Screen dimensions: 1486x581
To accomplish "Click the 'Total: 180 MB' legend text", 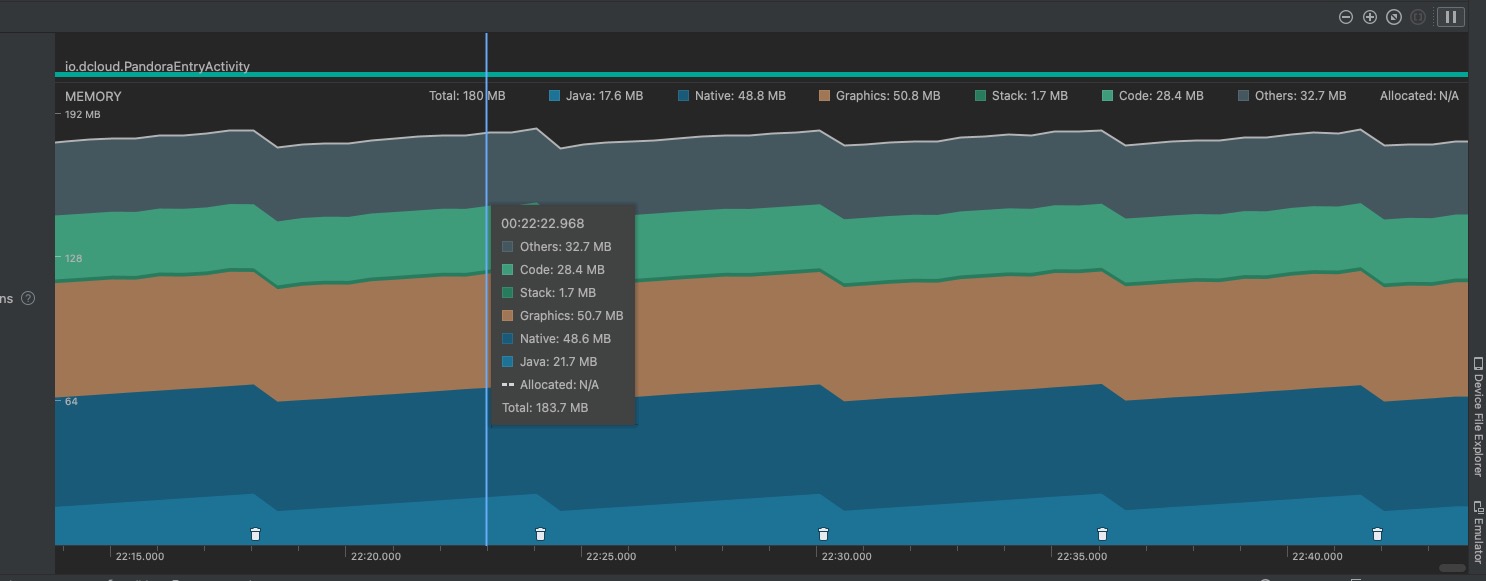I will [467, 96].
